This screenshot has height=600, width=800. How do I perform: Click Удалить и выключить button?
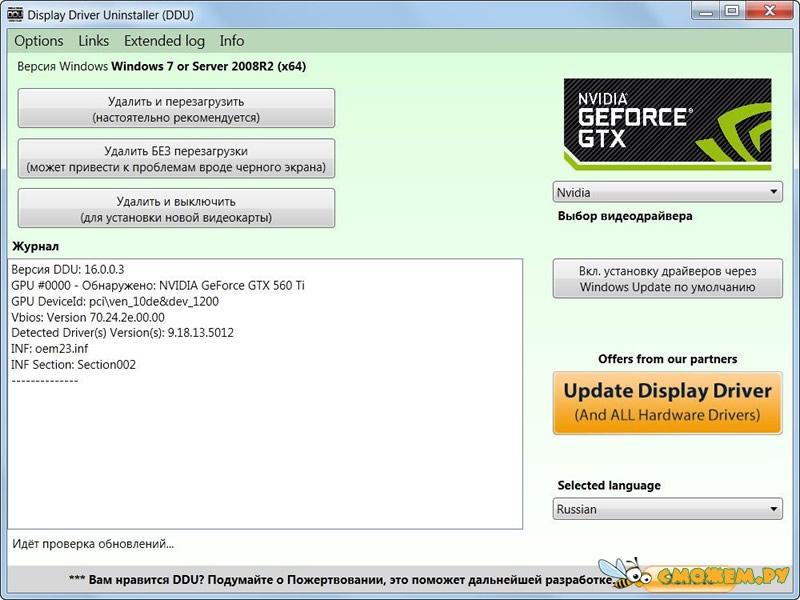click(x=177, y=208)
